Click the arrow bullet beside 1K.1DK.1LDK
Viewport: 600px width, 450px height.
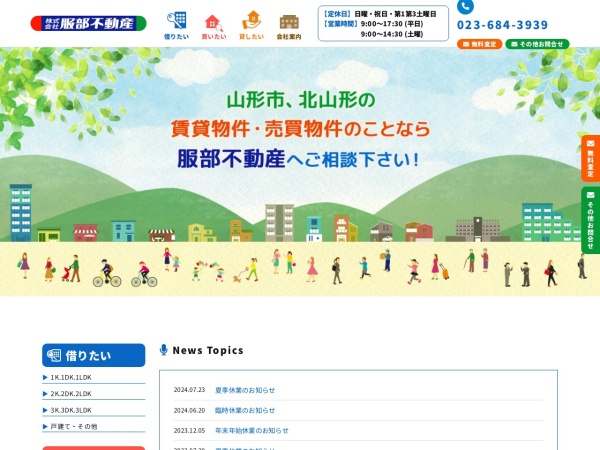[45, 377]
